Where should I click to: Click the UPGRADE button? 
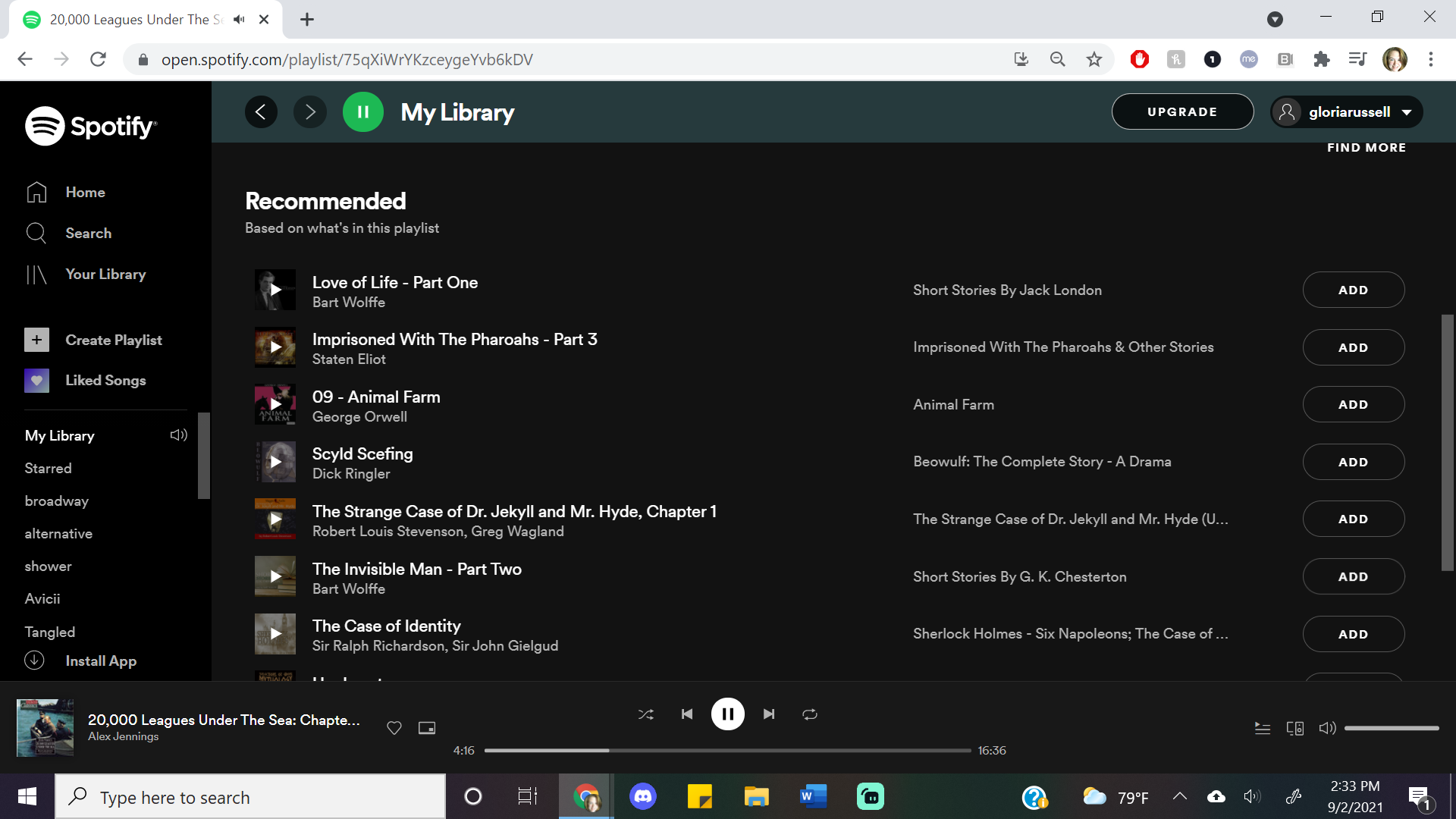tap(1181, 112)
